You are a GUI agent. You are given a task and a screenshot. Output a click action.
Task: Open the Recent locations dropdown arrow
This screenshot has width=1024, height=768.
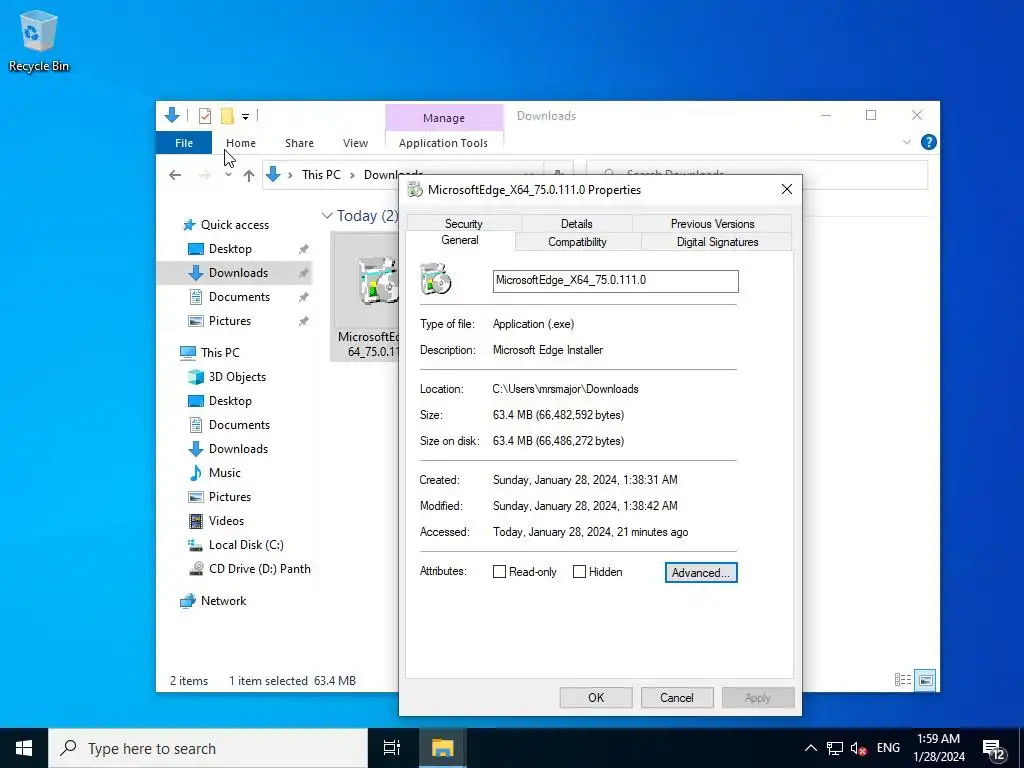click(228, 175)
